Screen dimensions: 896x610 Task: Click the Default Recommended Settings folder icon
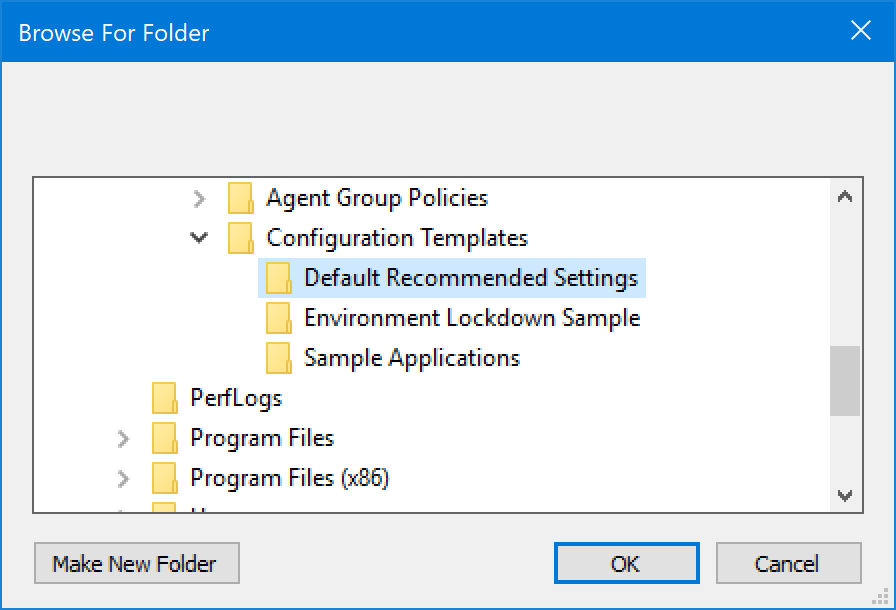point(278,278)
